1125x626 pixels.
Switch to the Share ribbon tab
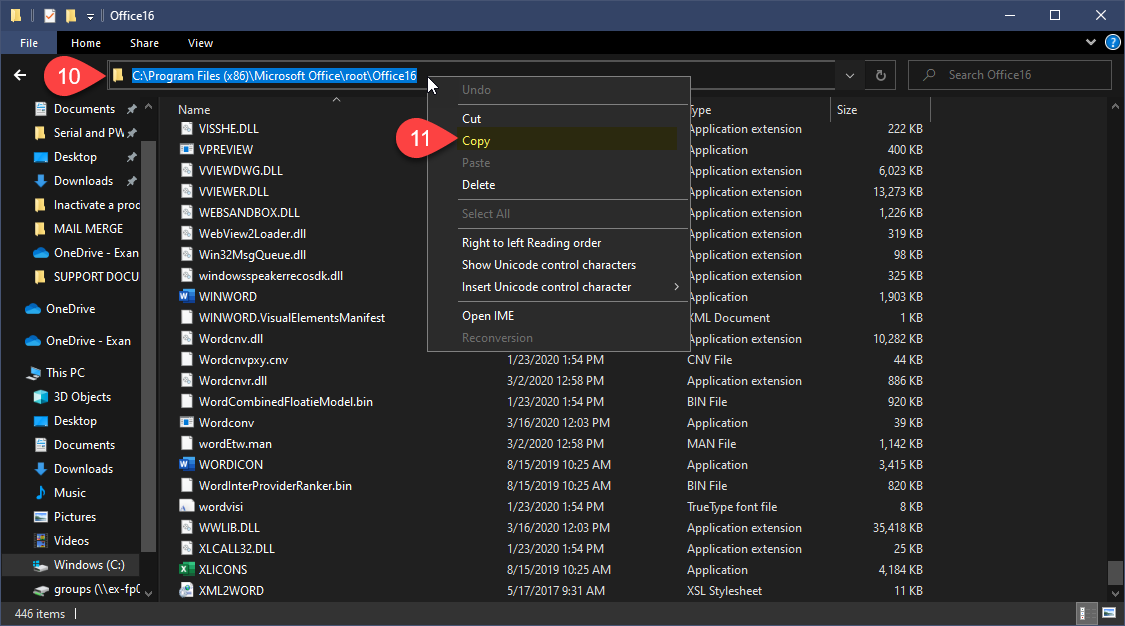(x=144, y=43)
